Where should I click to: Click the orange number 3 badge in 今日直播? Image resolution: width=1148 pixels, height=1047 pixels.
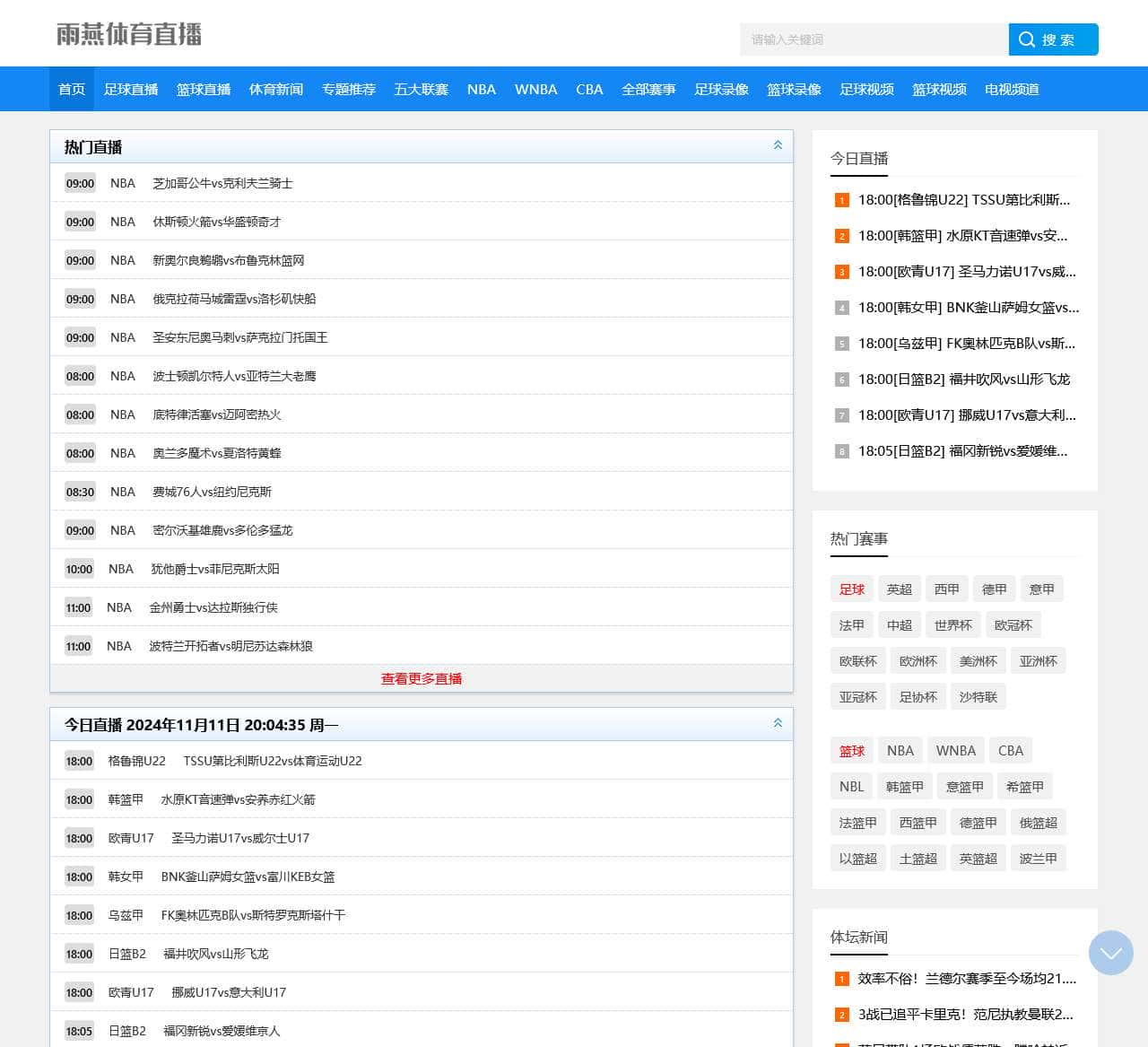point(841,272)
